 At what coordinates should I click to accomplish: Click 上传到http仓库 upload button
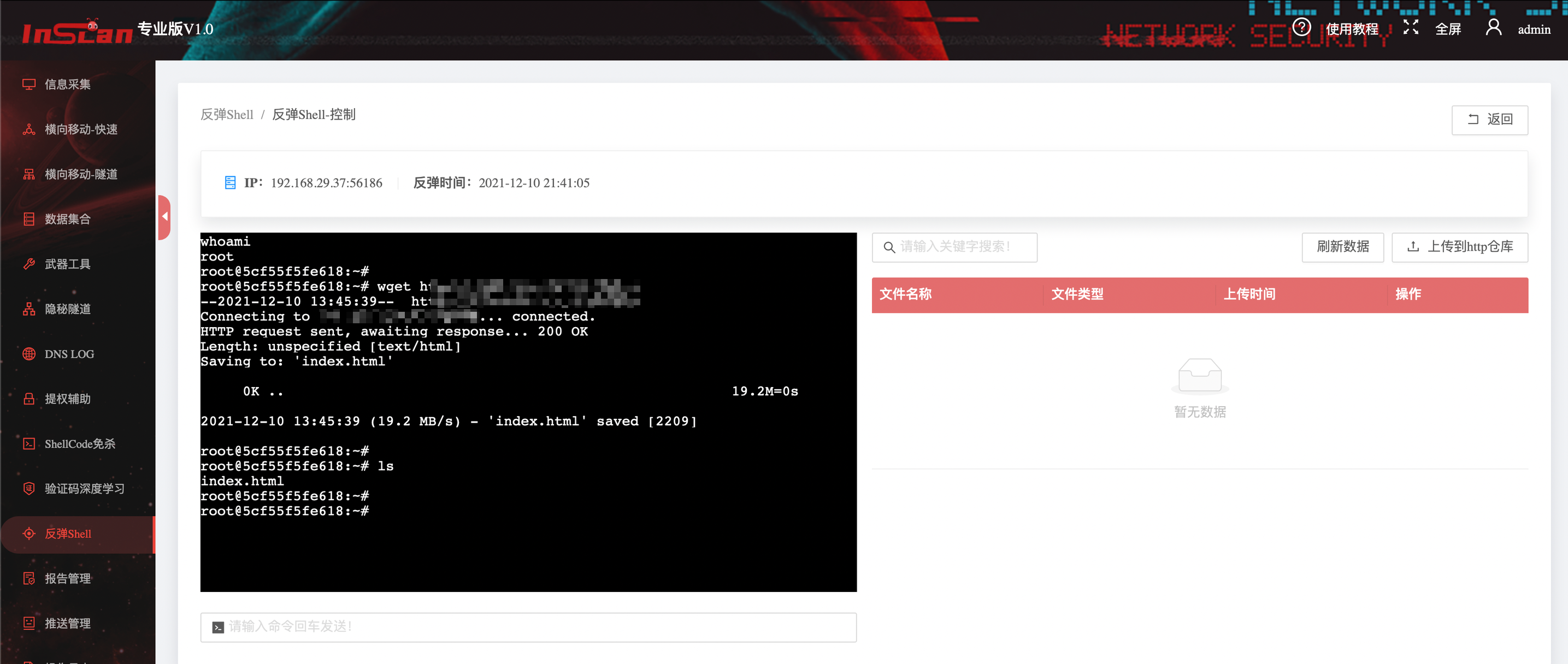click(1459, 246)
